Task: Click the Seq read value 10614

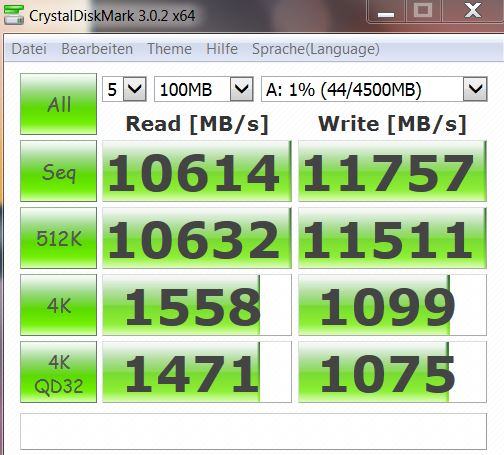Action: (x=197, y=171)
